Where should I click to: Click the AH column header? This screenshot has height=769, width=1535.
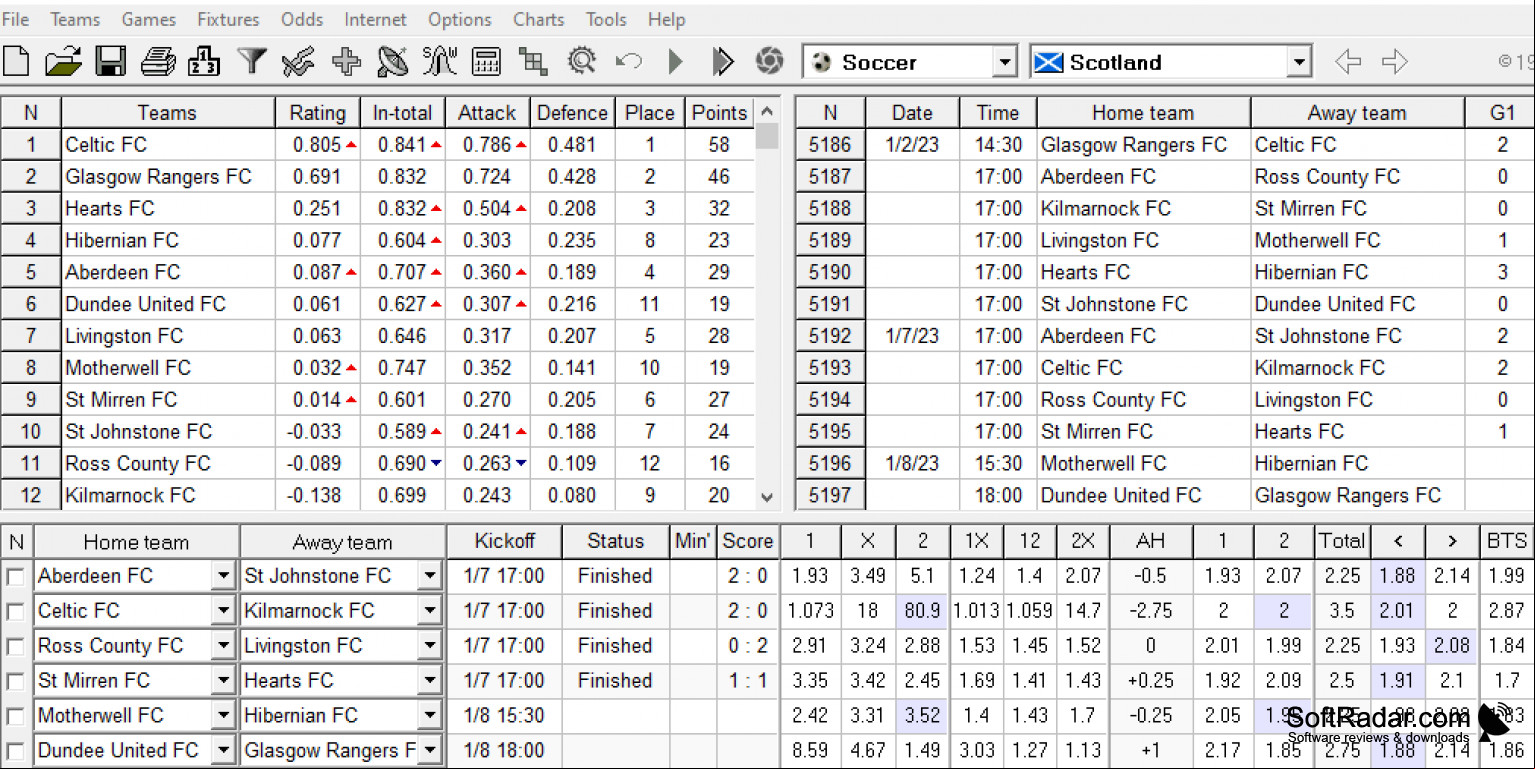click(1151, 541)
